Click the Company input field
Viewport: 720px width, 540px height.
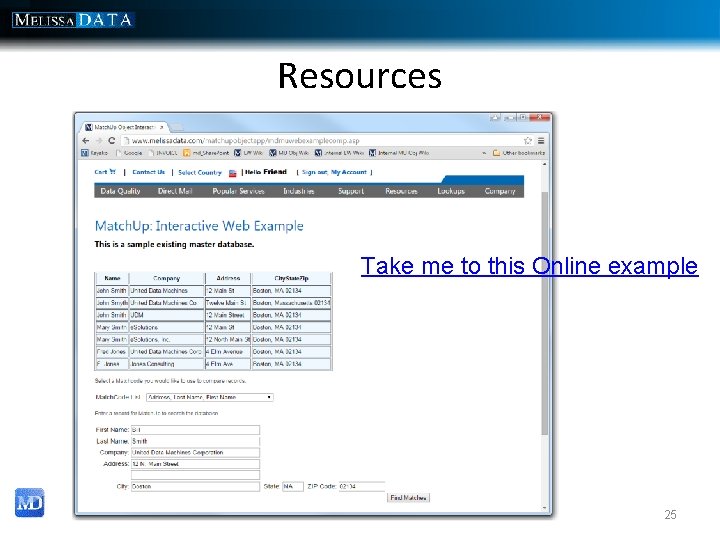coord(195,453)
